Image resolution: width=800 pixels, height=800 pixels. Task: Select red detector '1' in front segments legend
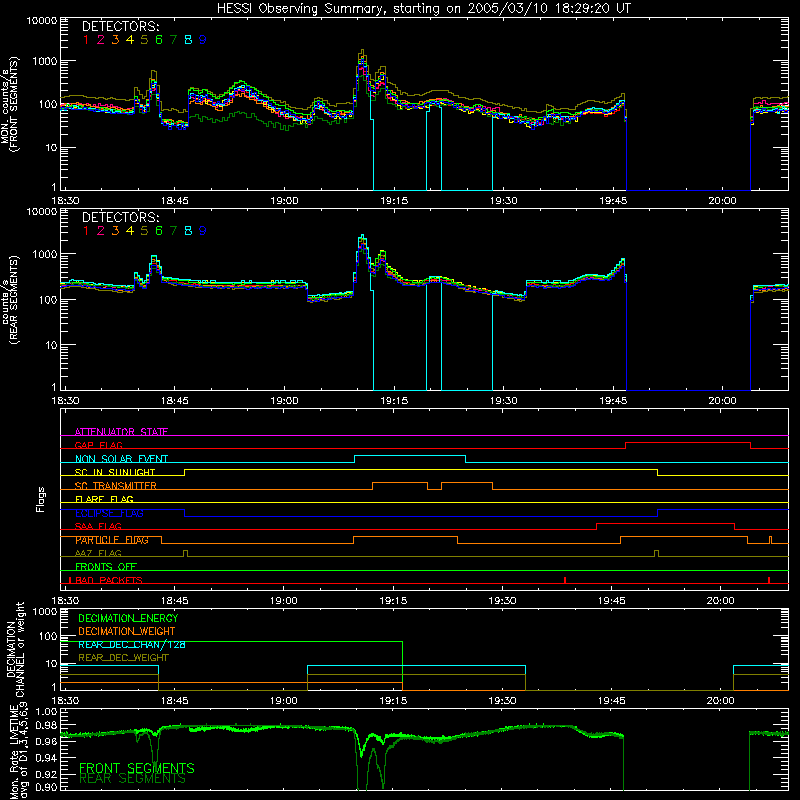coord(86,40)
